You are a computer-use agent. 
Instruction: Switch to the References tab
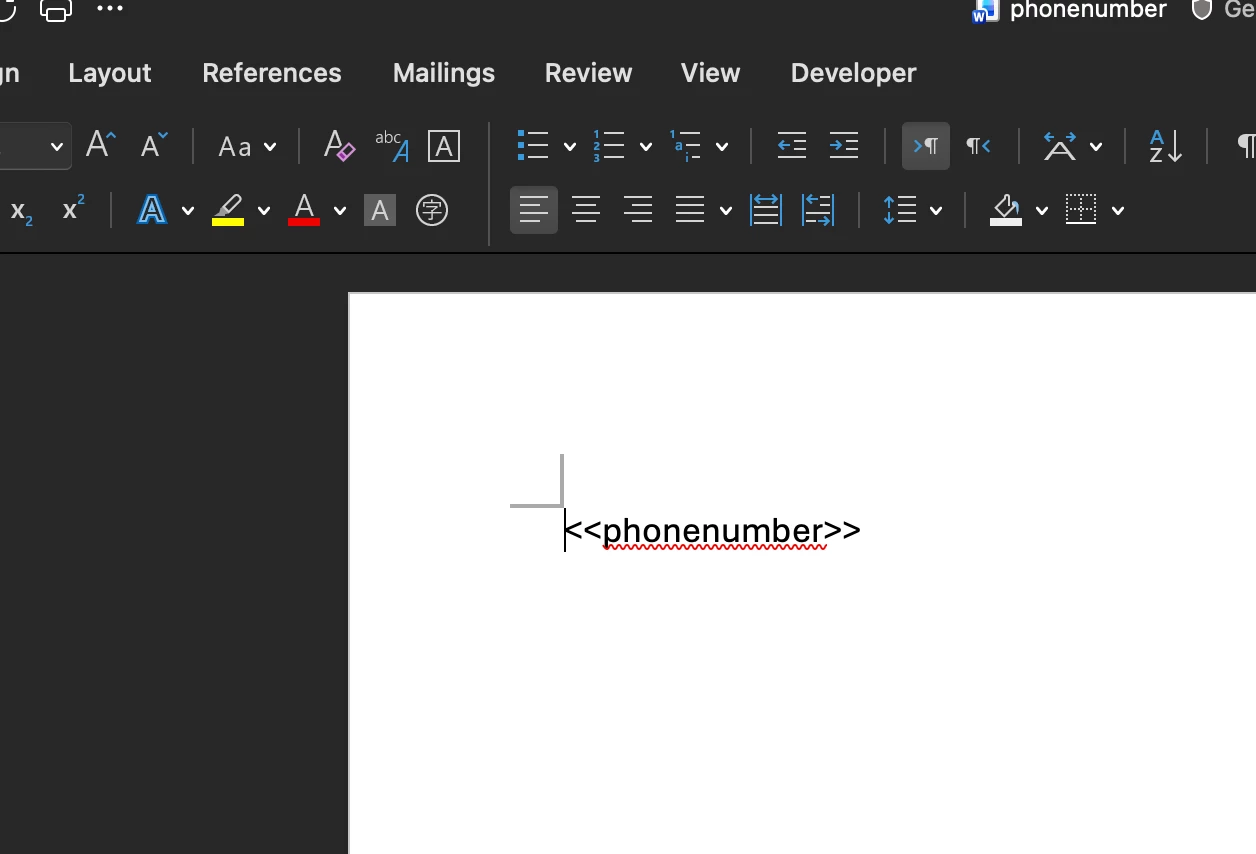pos(271,73)
